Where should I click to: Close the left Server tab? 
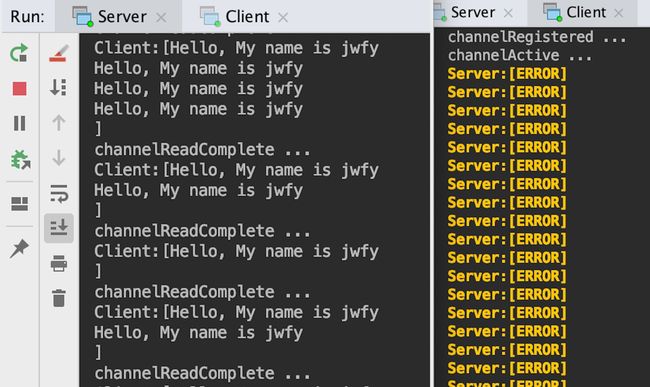[x=161, y=17]
